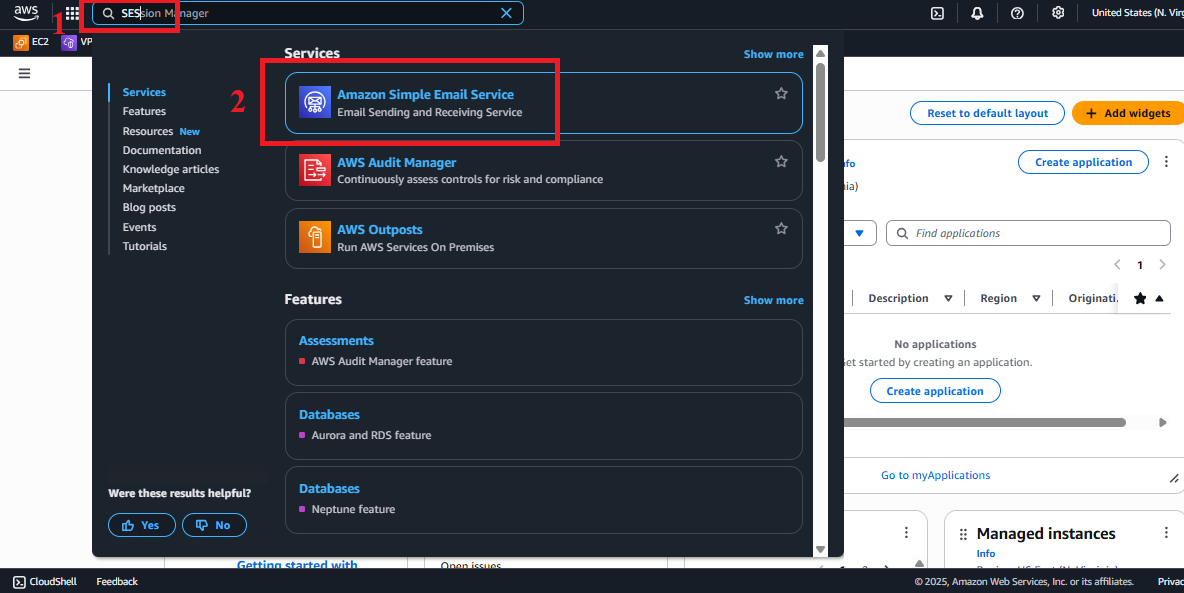Open Amazon Simple Email Service link
This screenshot has width=1184, height=593.
[x=425, y=94]
